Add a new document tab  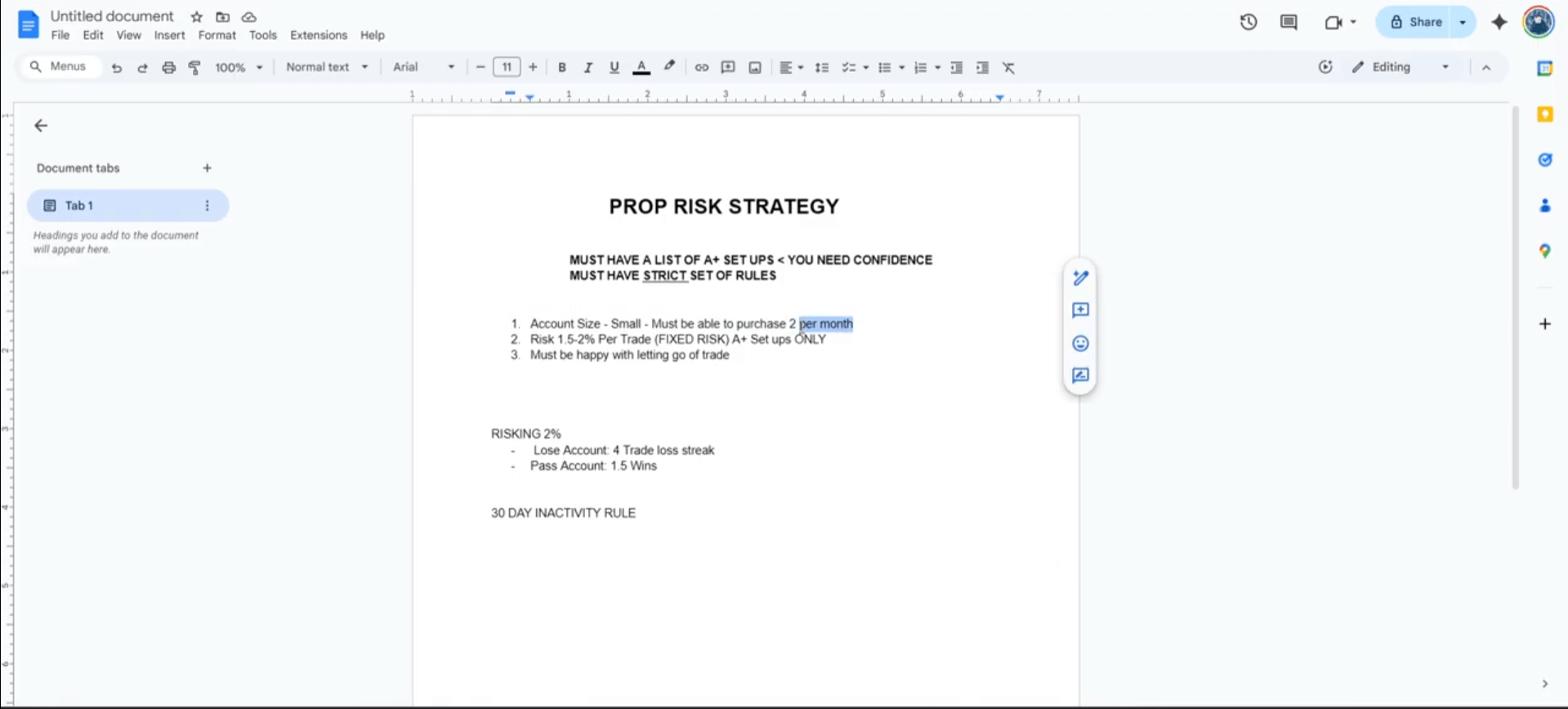click(207, 168)
